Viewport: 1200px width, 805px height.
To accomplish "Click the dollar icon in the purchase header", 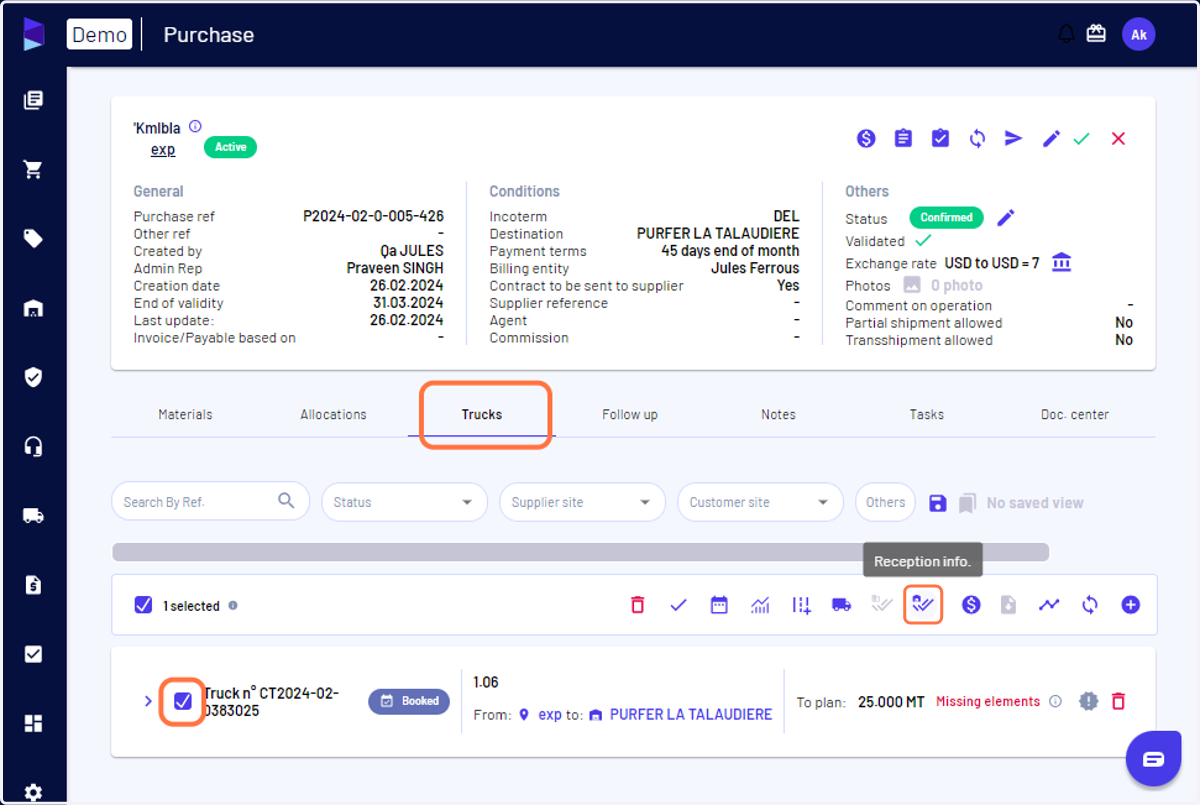I will pos(866,139).
